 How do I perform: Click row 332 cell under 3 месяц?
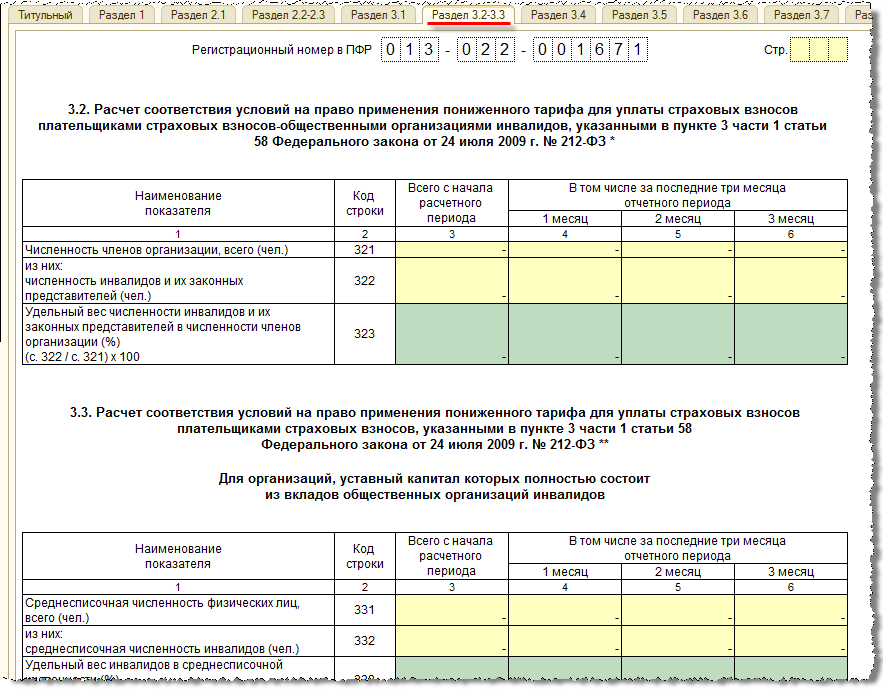click(791, 641)
